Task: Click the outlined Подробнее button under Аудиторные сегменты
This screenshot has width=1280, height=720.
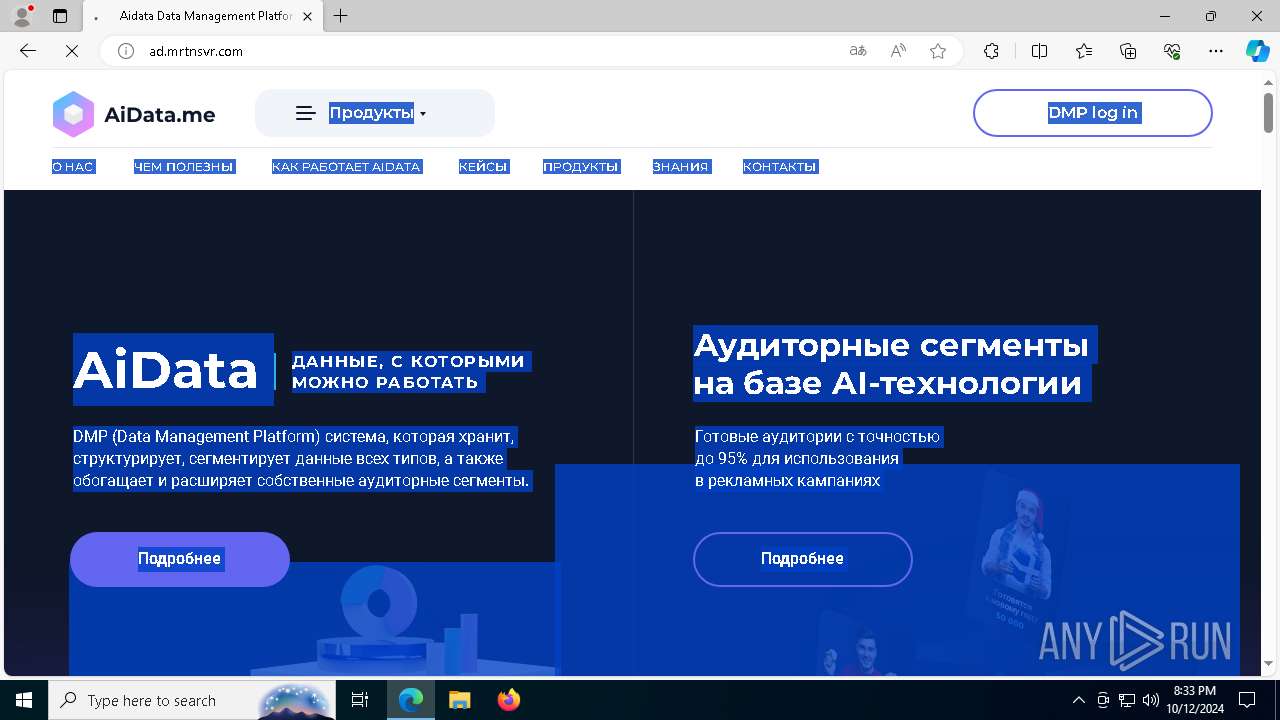Action: (803, 559)
